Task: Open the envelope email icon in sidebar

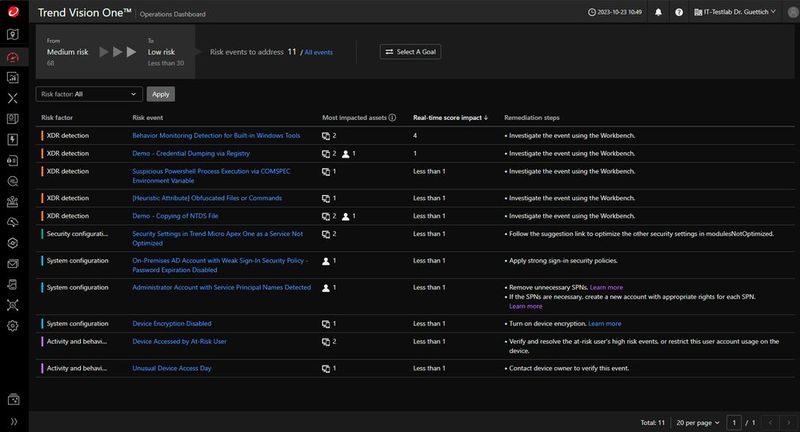Action: 13,264
